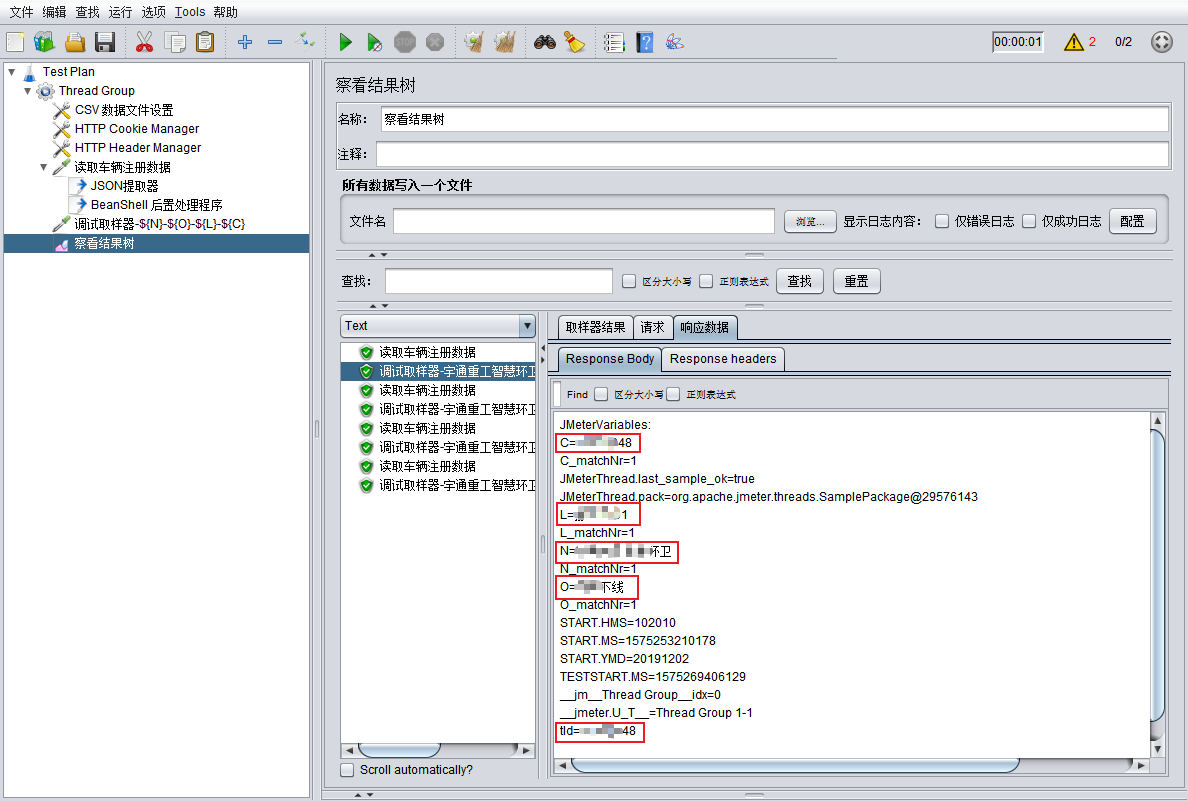Click the New test plan icon
Viewport: 1188px width, 801px height.
[16, 42]
